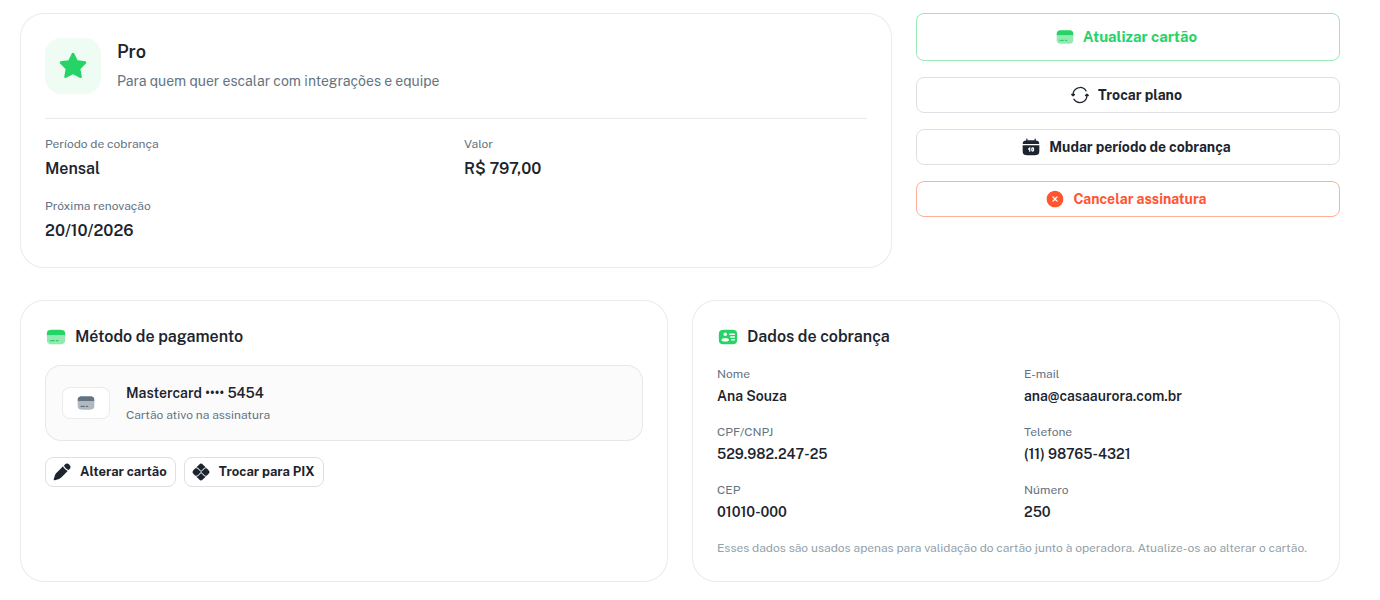Click the CPF/CNPJ label
Image resolution: width=1380 pixels, height=600 pixels.
point(745,432)
